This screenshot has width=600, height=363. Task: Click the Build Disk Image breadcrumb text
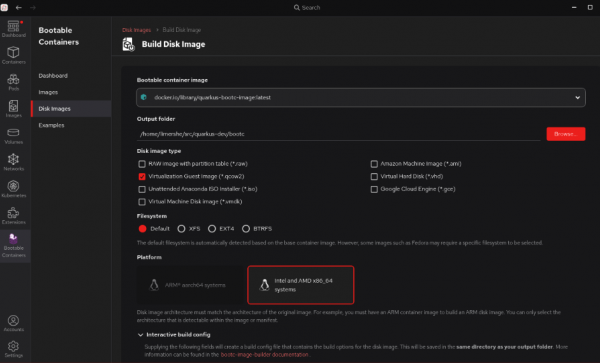pos(182,30)
